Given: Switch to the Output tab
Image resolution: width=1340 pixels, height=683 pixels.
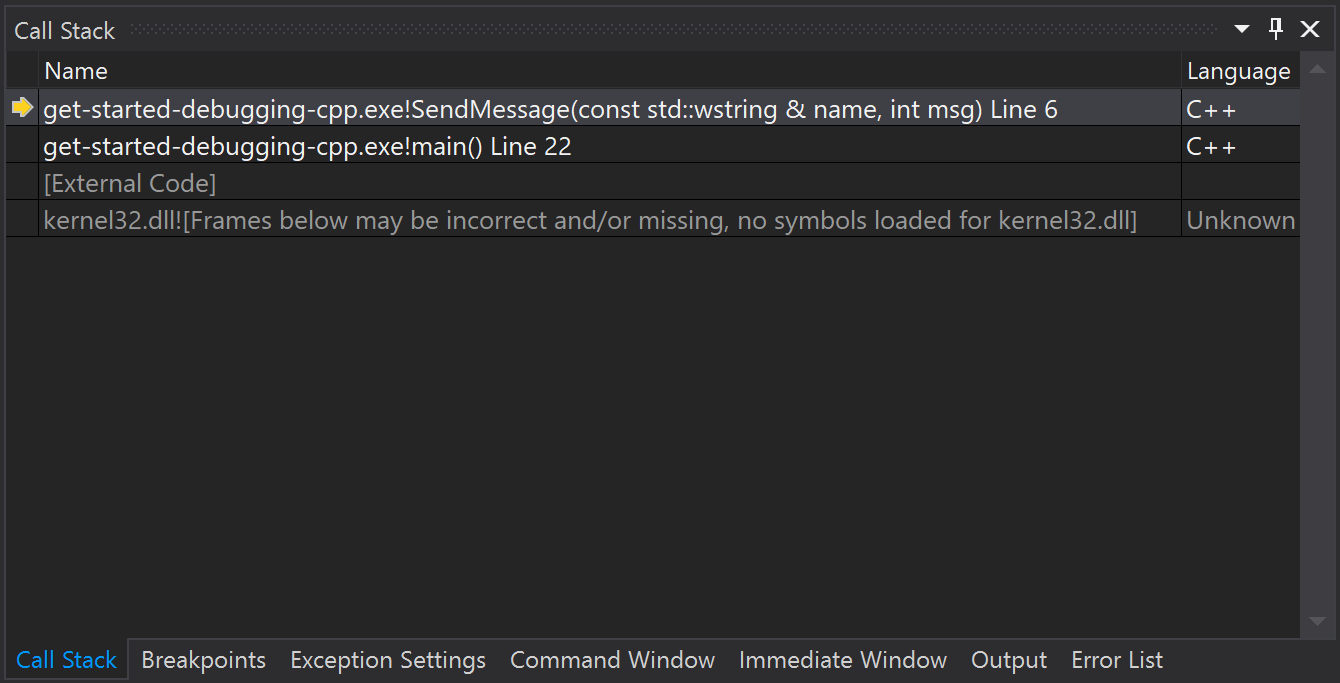Looking at the screenshot, I should tap(1008, 660).
